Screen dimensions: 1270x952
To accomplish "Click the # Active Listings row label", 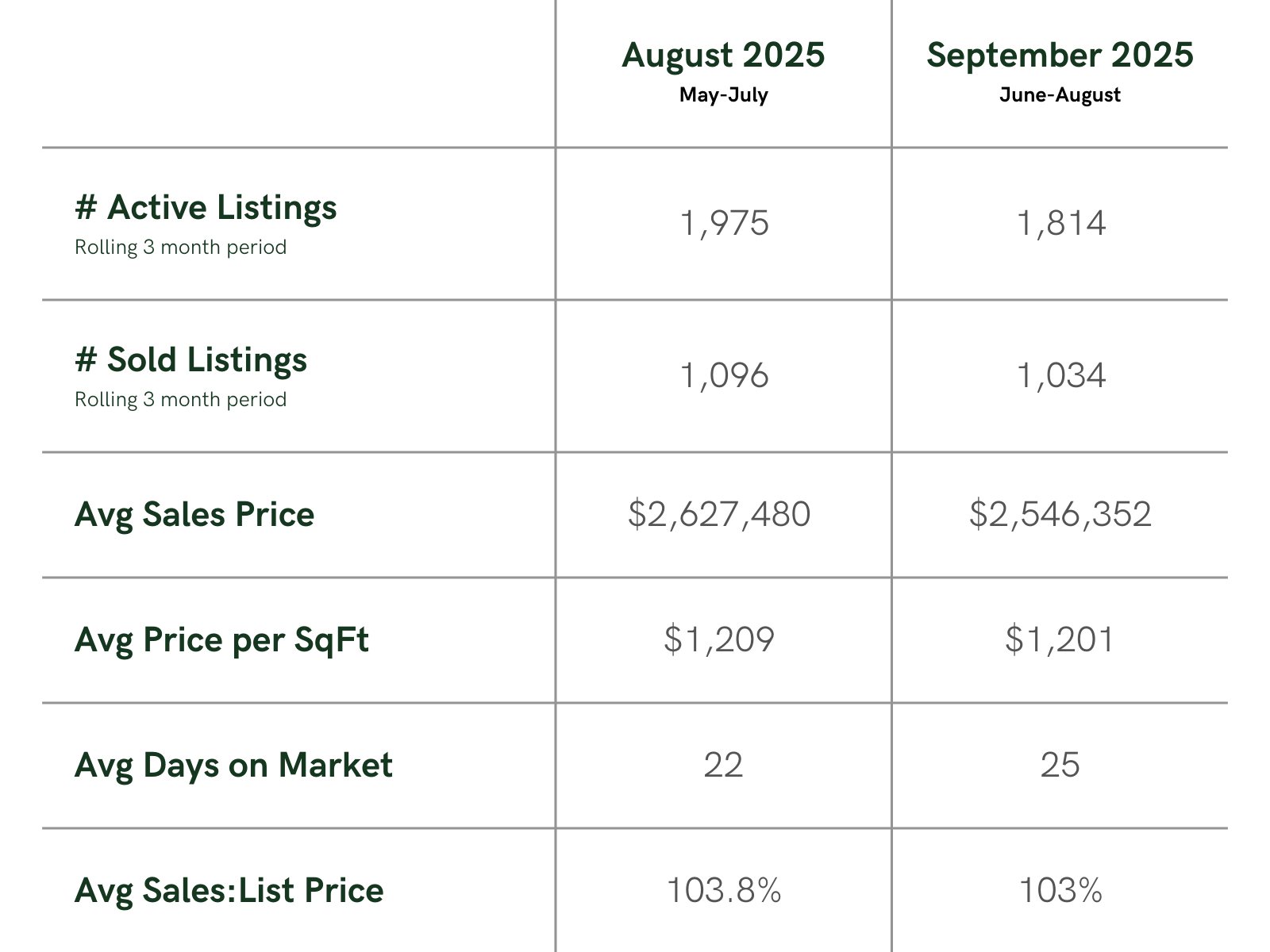I will click(206, 208).
